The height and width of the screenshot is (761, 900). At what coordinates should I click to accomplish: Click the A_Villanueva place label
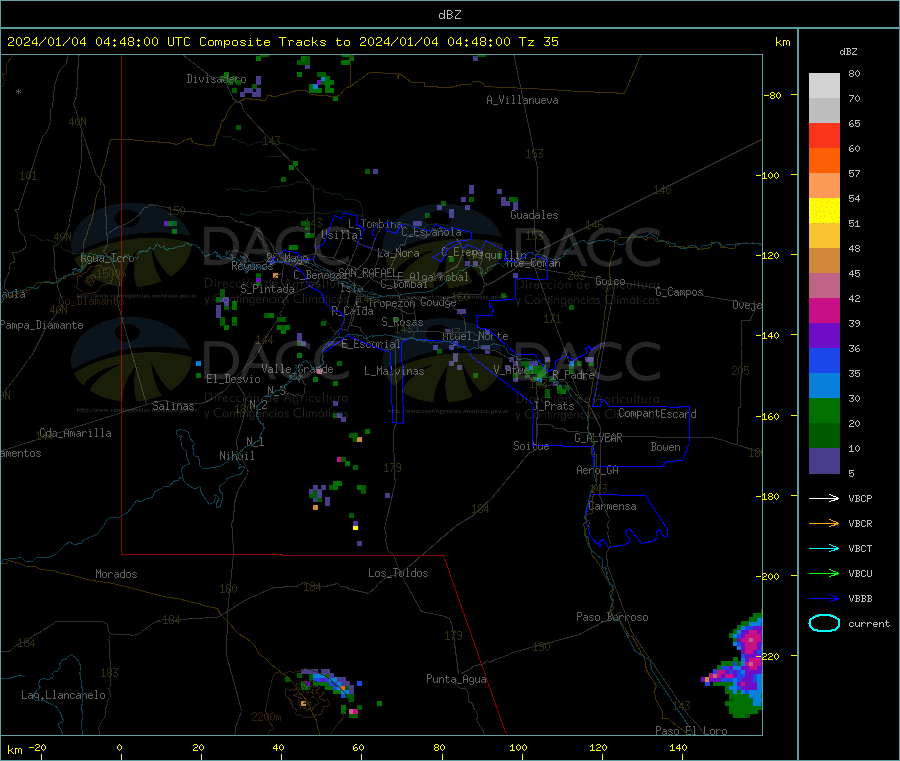tap(522, 100)
